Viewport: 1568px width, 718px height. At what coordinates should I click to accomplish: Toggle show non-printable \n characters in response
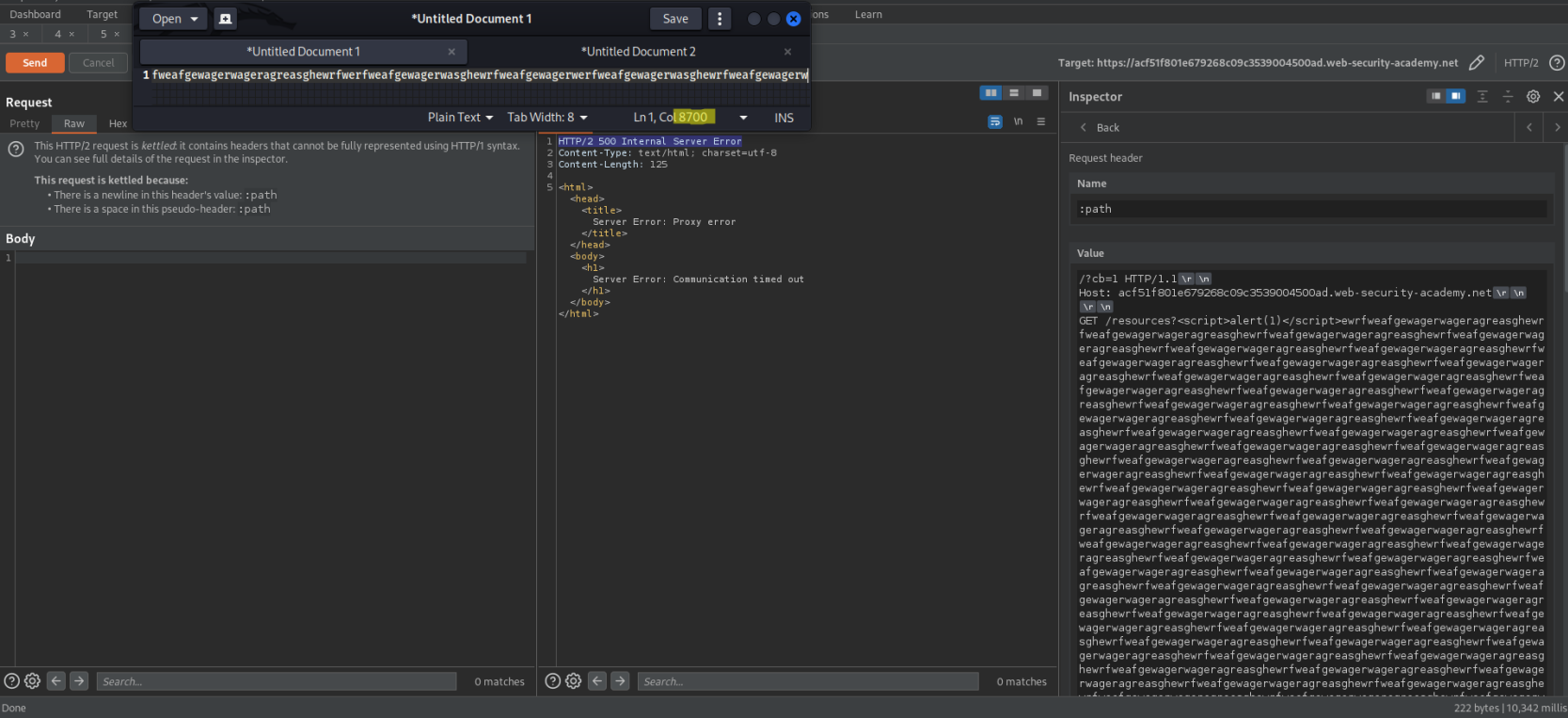pos(1018,121)
